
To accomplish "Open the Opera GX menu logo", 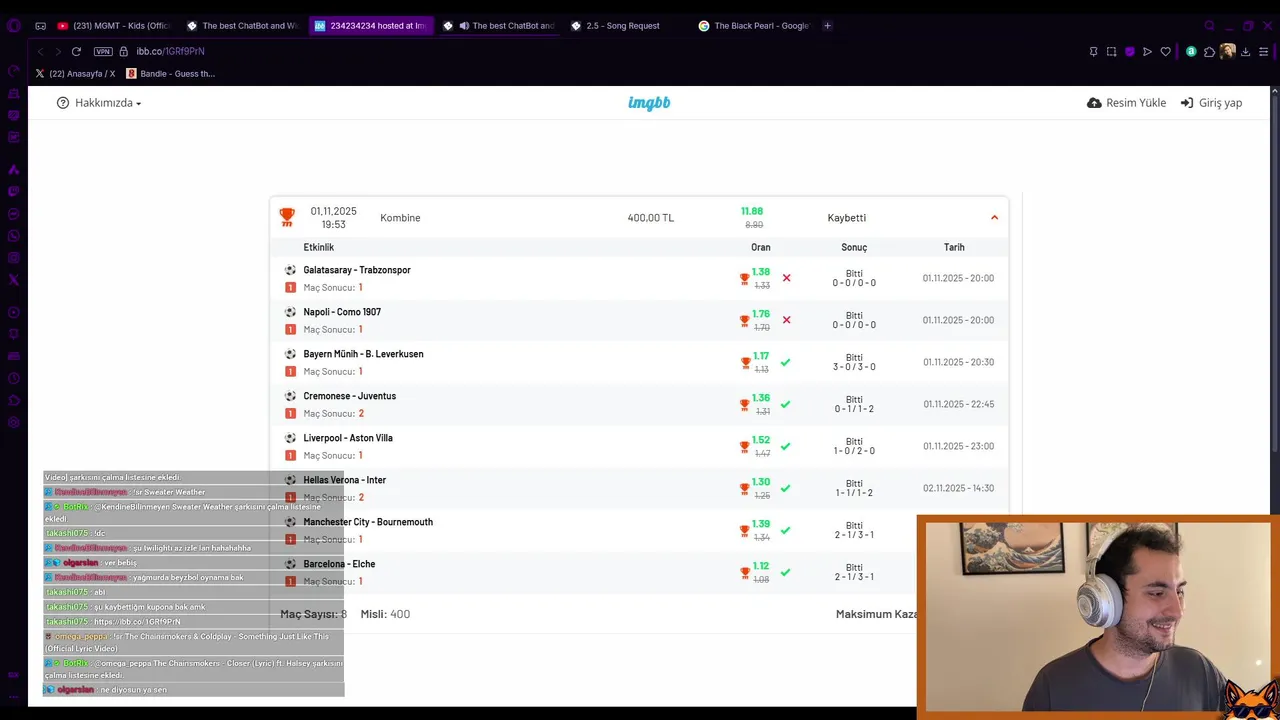I will point(14,25).
